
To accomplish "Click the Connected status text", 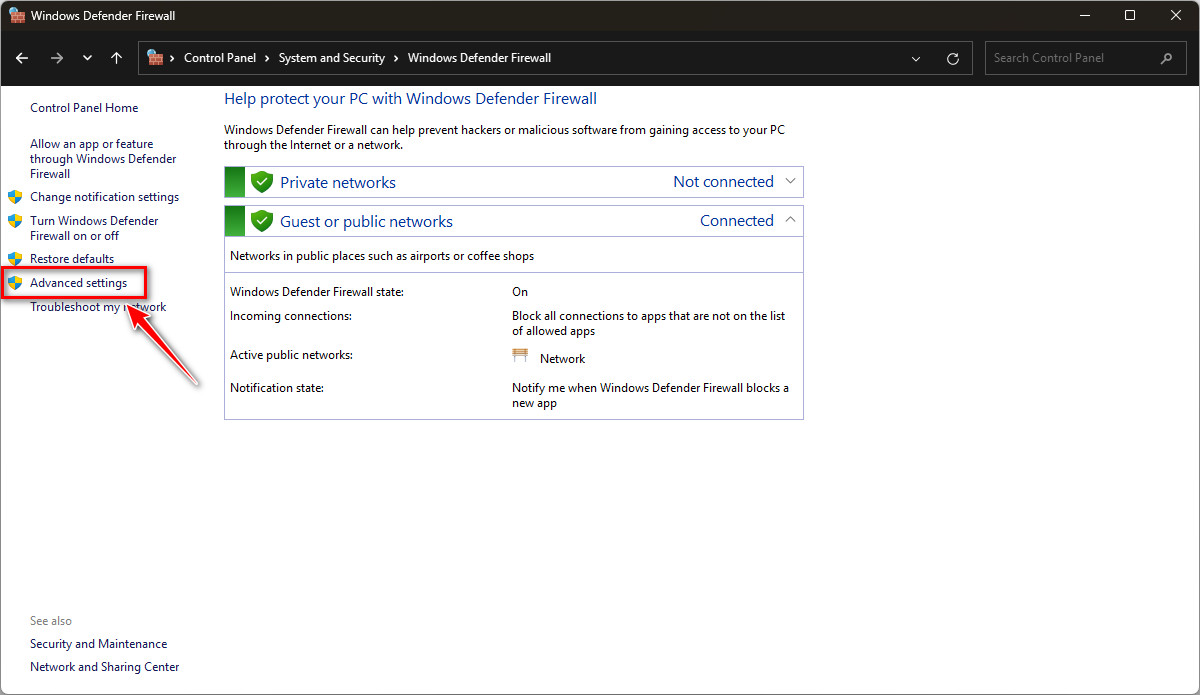I will (x=737, y=220).
